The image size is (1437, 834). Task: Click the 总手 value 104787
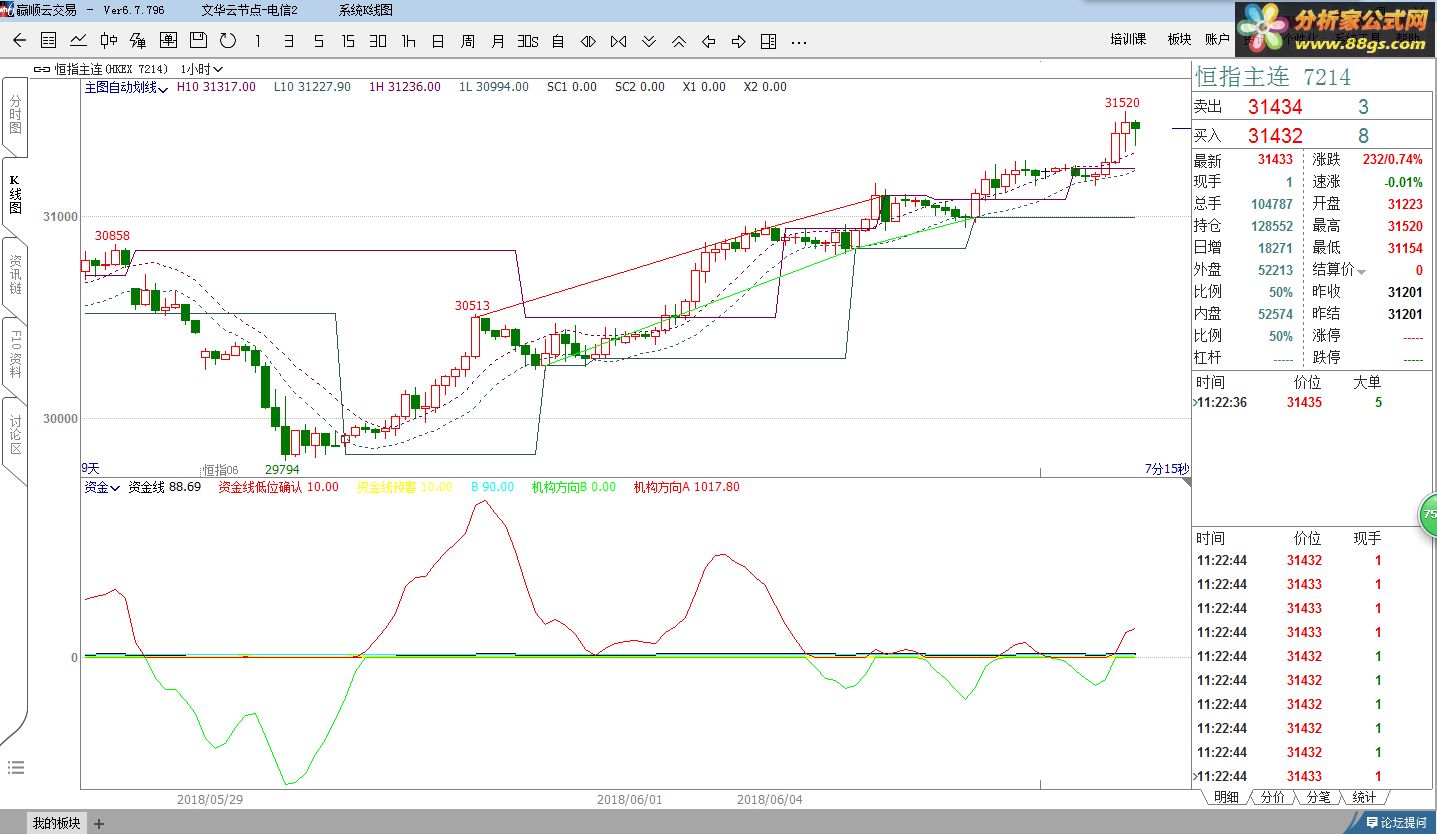[1272, 204]
